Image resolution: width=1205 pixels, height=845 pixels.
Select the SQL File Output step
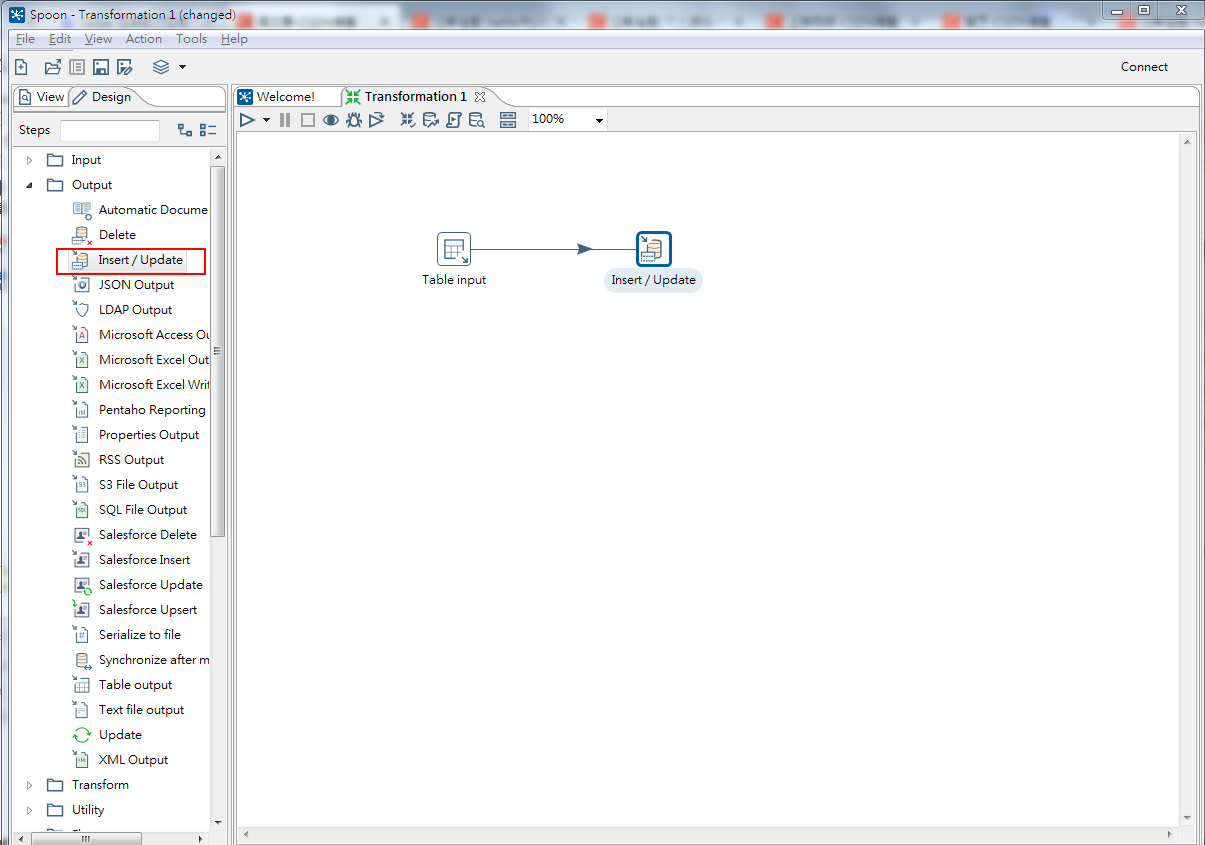[x=130, y=510]
